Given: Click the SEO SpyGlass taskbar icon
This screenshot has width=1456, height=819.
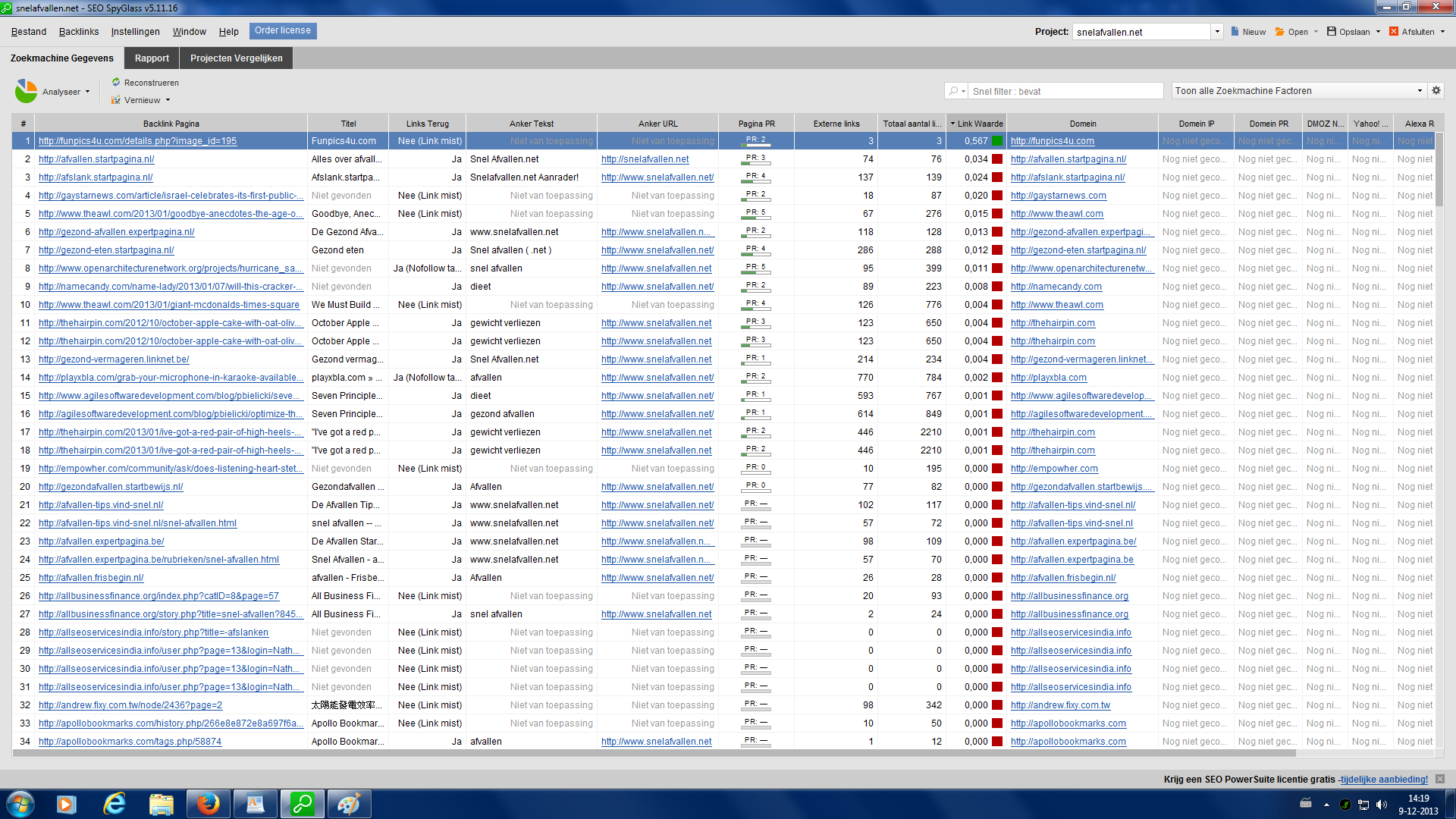Looking at the screenshot, I should tap(303, 804).
